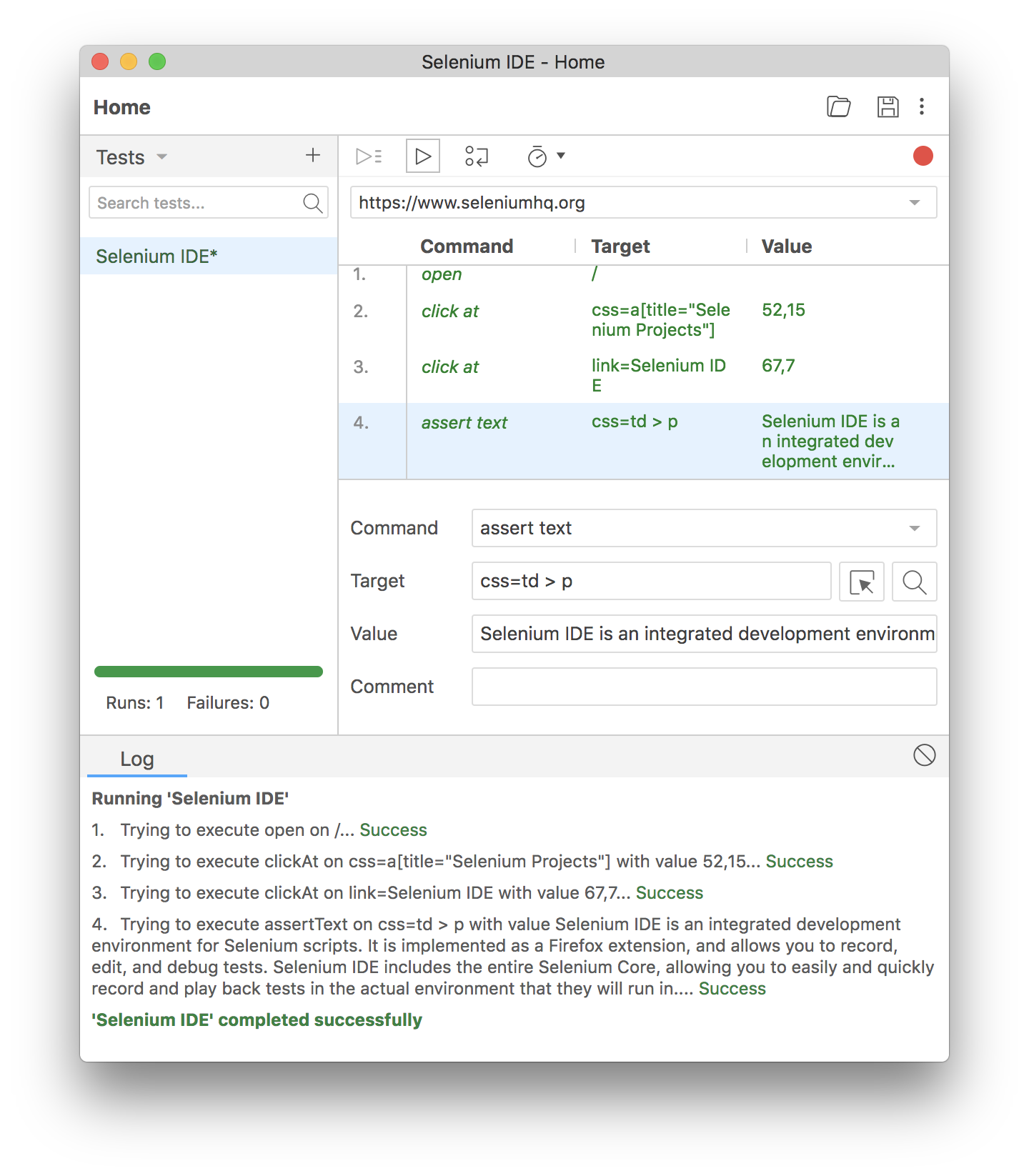
Task: Click value cell '52,15'
Action: tap(784, 310)
